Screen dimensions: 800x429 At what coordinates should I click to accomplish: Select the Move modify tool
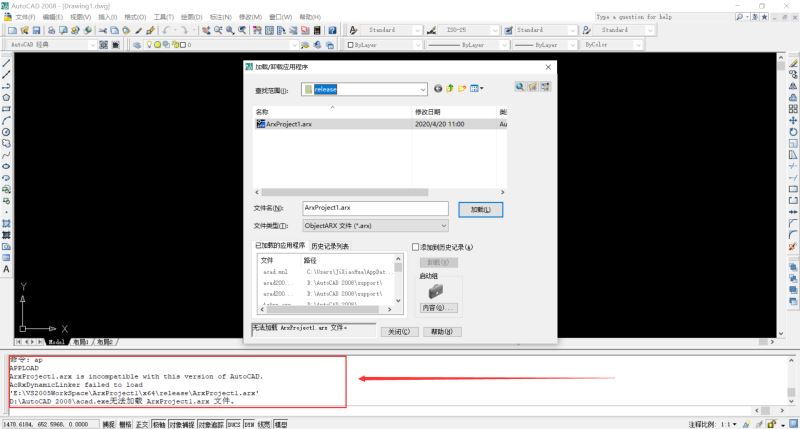(x=793, y=120)
